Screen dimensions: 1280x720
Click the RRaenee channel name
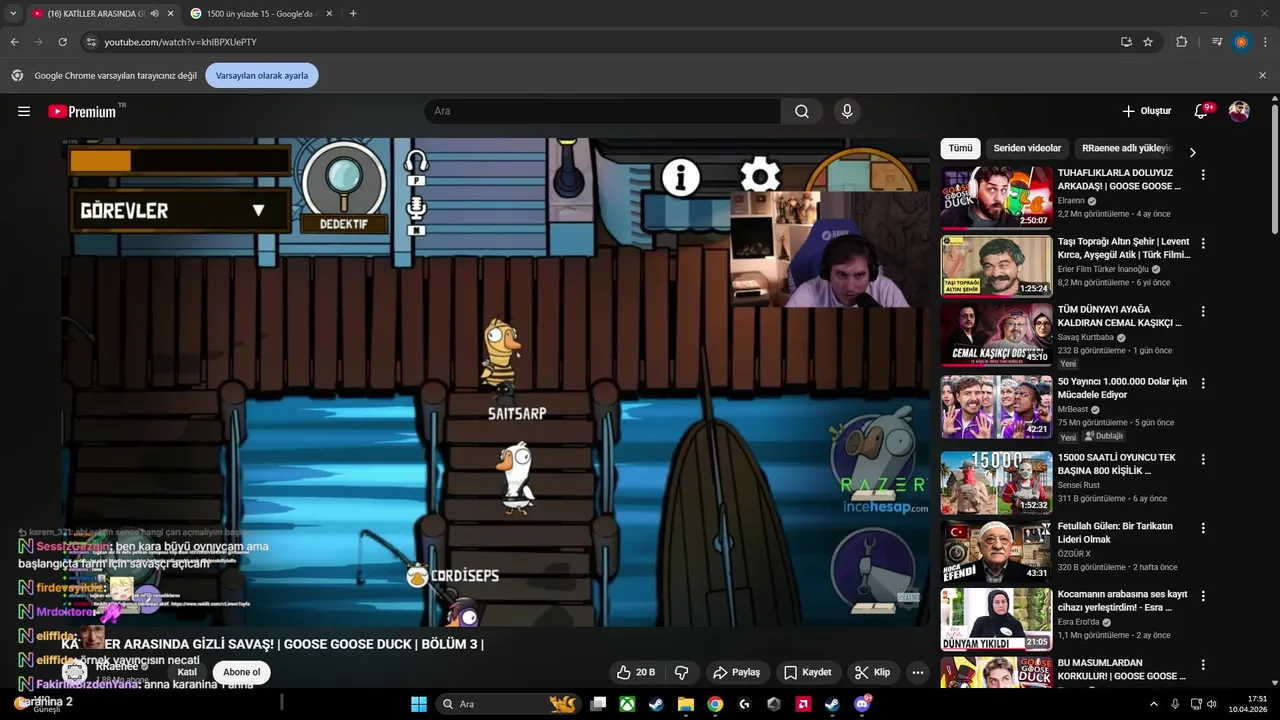click(x=117, y=666)
